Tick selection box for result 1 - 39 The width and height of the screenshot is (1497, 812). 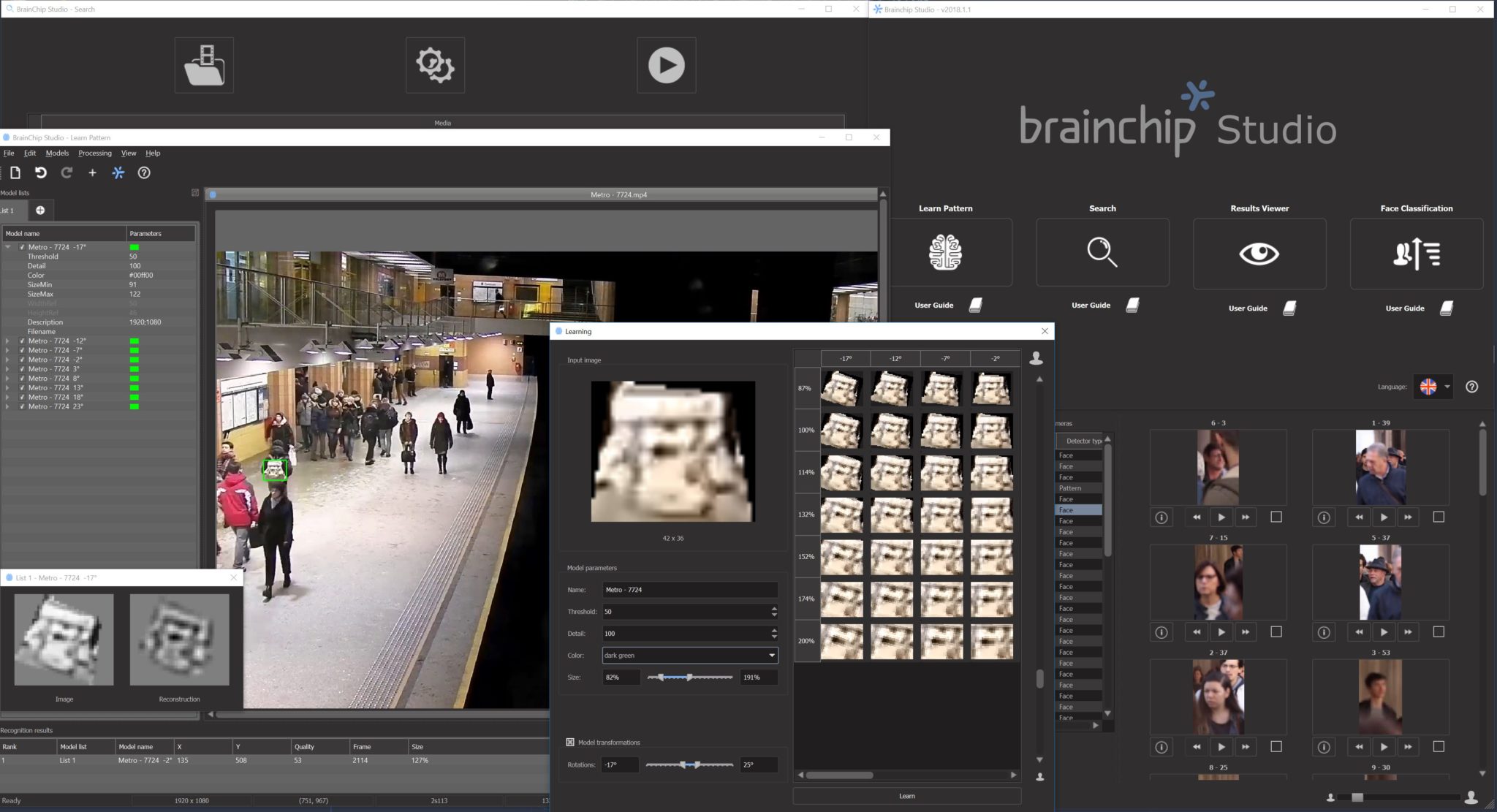1439,517
